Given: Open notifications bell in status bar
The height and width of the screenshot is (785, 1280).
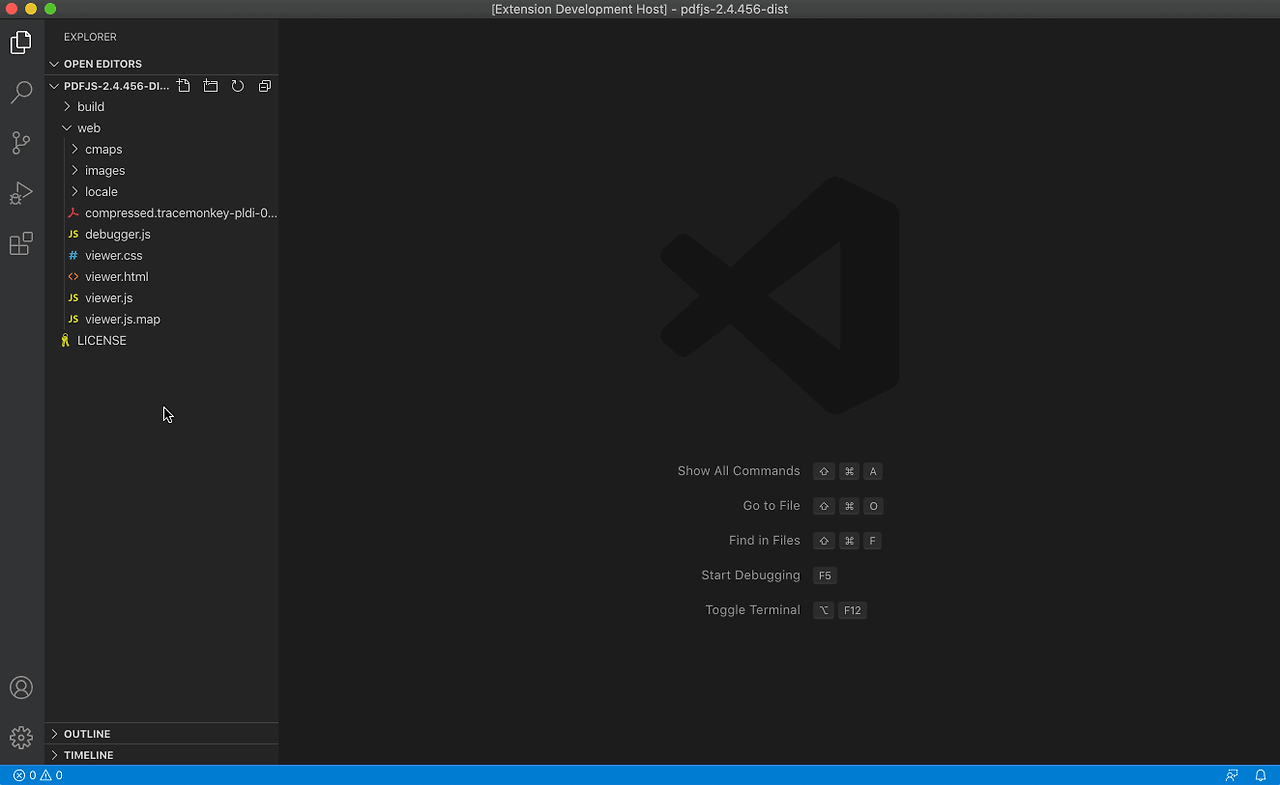Looking at the screenshot, I should click(x=1261, y=775).
